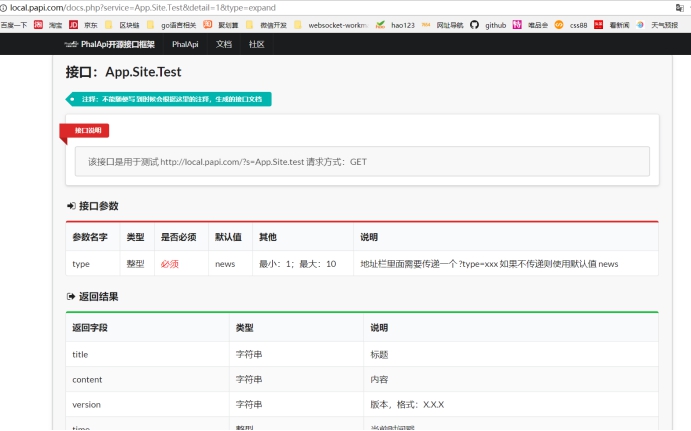Open the go语言相关 bookmark folder
The image size is (691, 431).
pyautogui.click(x=150, y=25)
